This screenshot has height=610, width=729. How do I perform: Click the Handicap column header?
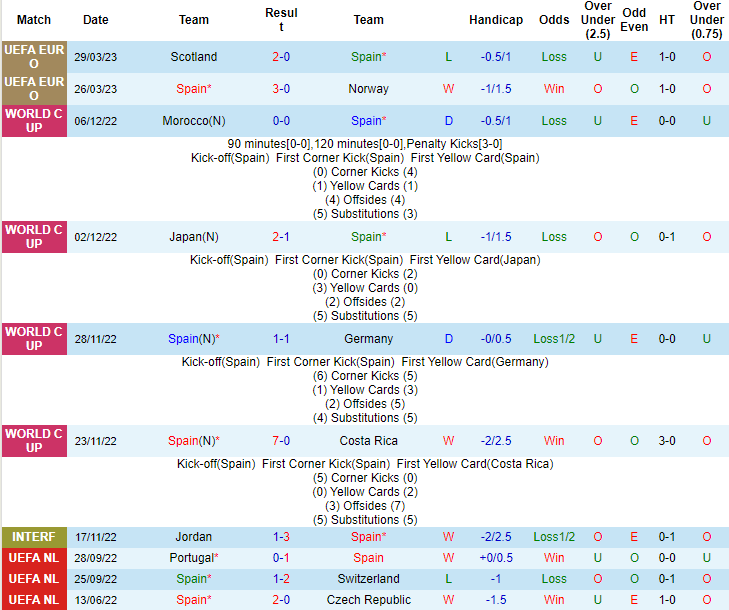(495, 20)
